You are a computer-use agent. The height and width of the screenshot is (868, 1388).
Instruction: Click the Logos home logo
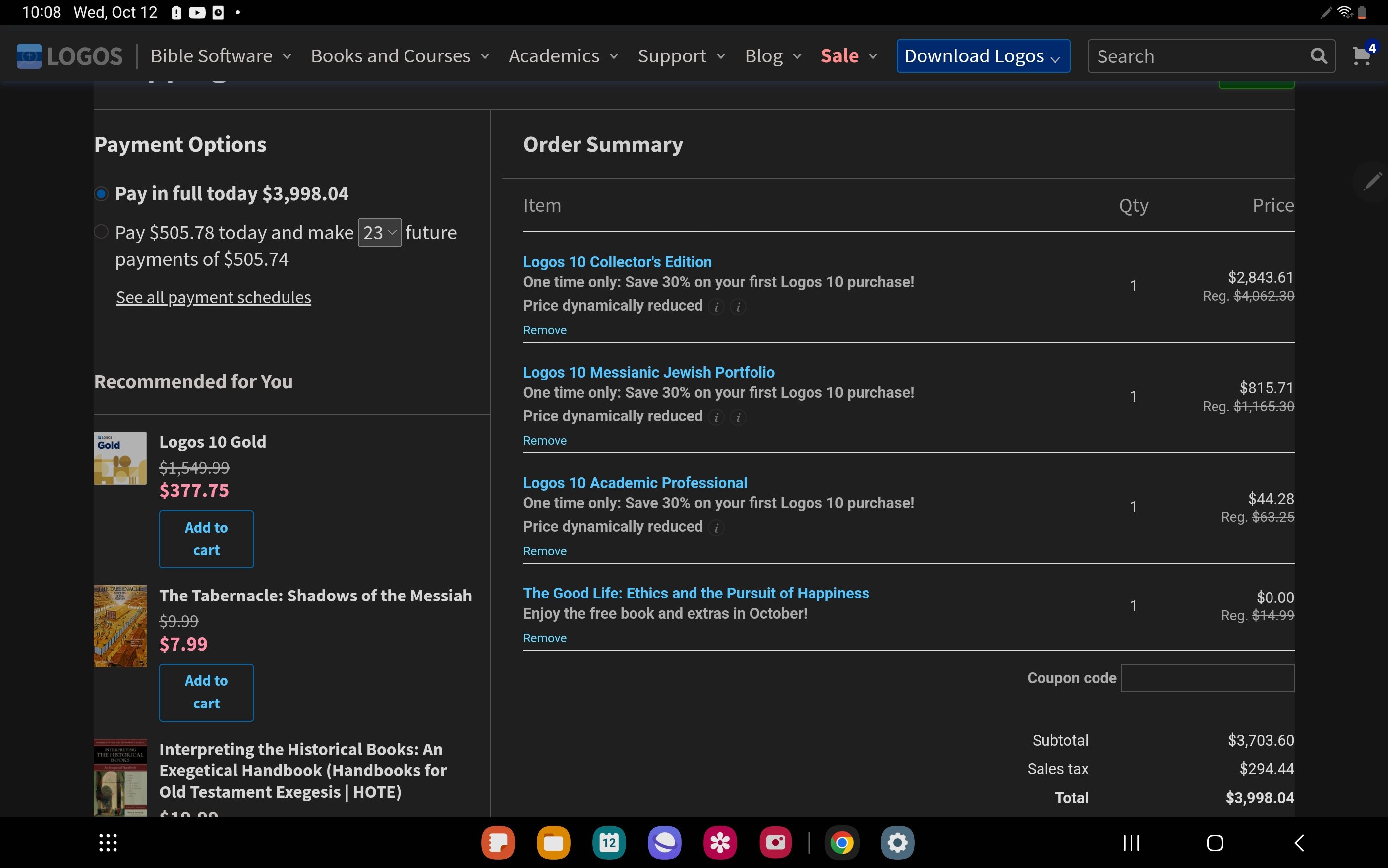(69, 55)
